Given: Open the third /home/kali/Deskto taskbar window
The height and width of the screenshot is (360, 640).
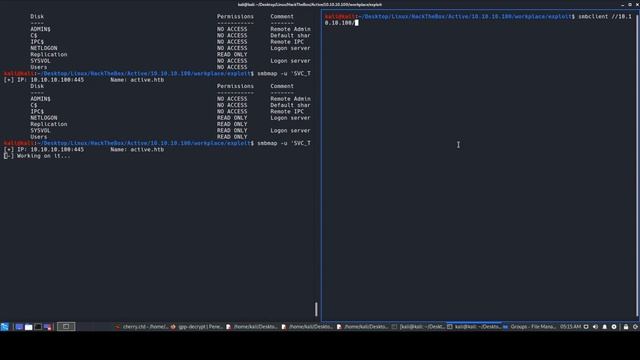Looking at the screenshot, I should click(x=362, y=327).
